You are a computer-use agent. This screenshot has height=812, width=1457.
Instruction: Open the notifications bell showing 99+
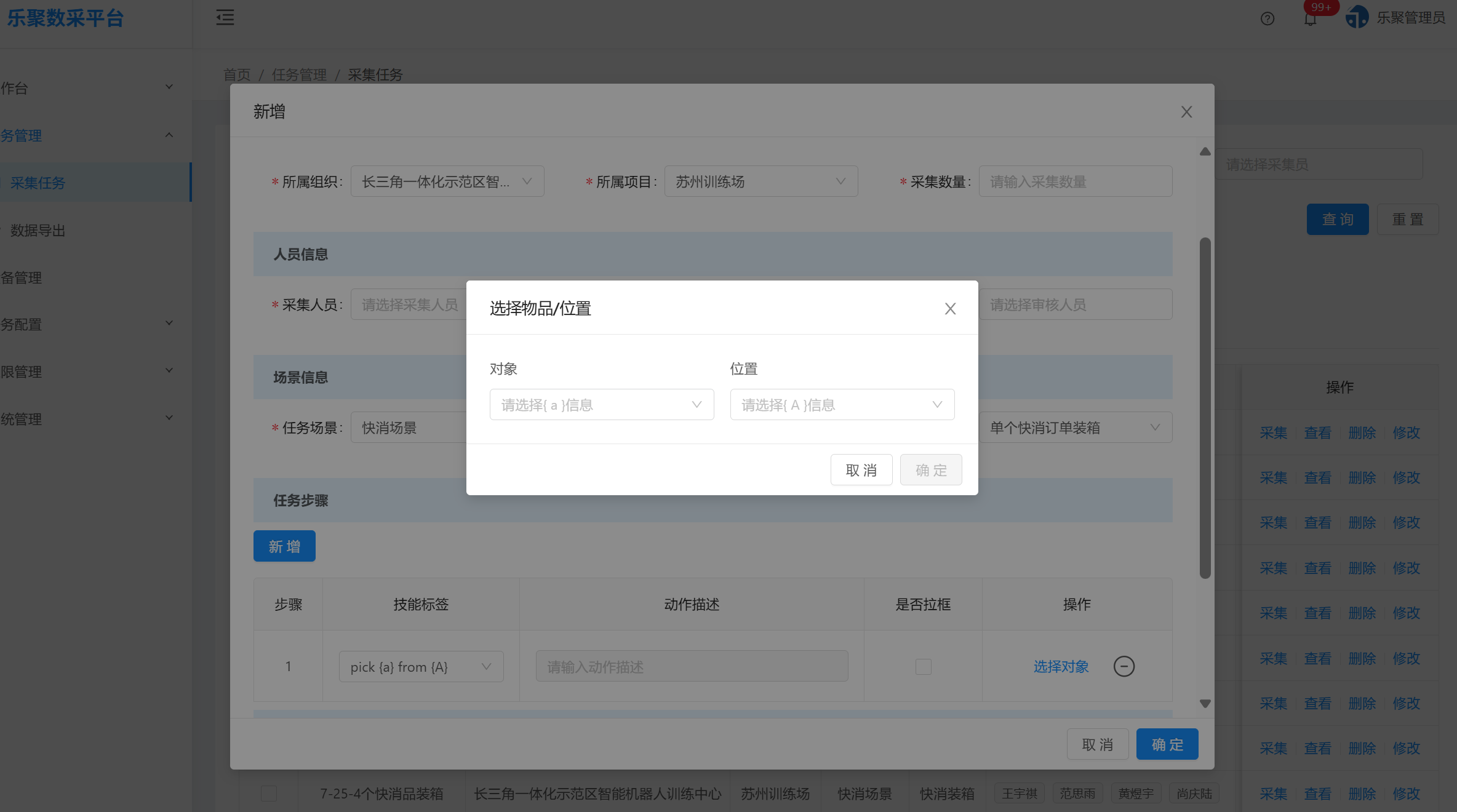pyautogui.click(x=1309, y=19)
